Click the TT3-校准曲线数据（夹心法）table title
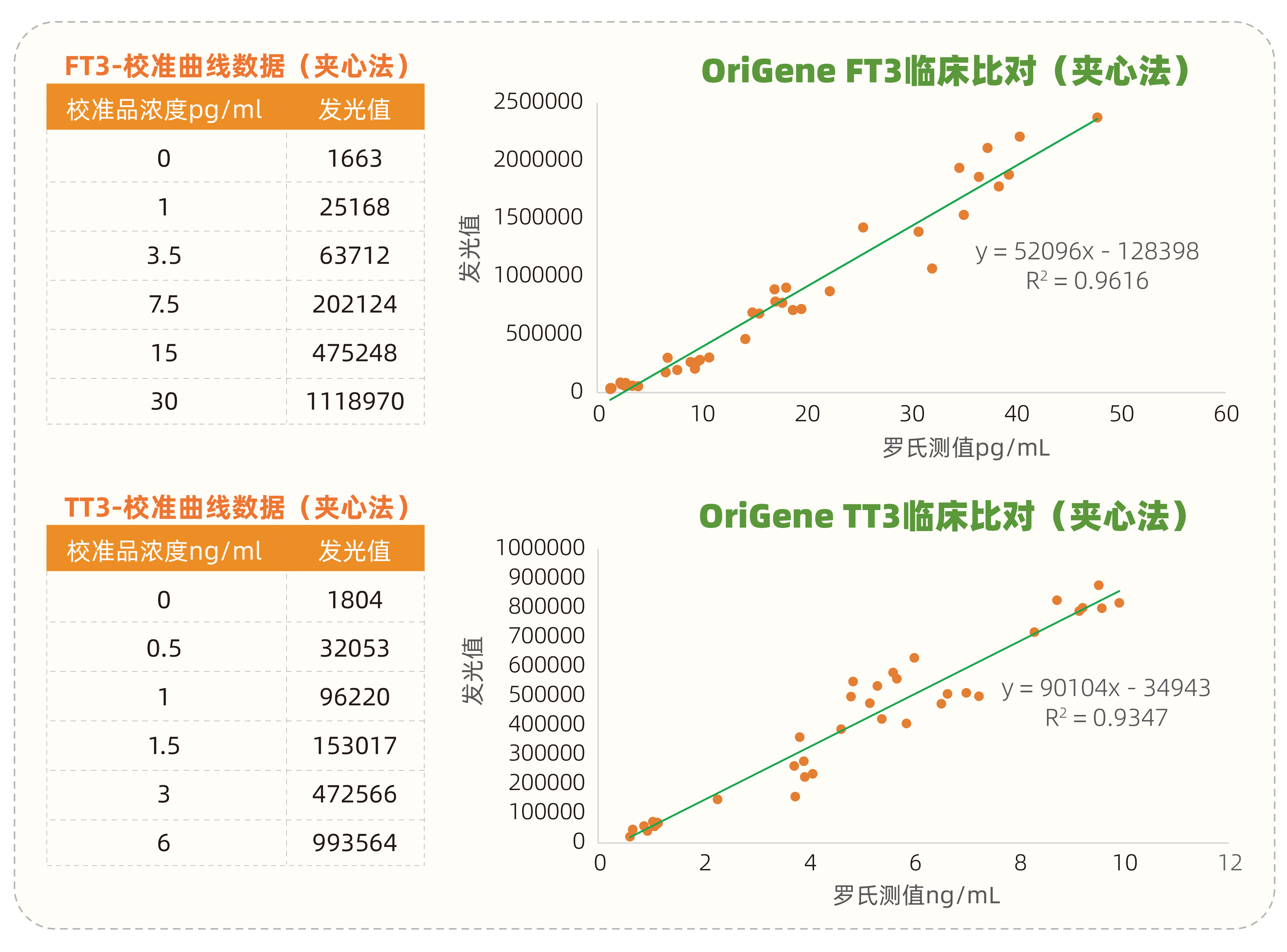Screen dimensions: 1287x952 pyautogui.click(x=237, y=507)
